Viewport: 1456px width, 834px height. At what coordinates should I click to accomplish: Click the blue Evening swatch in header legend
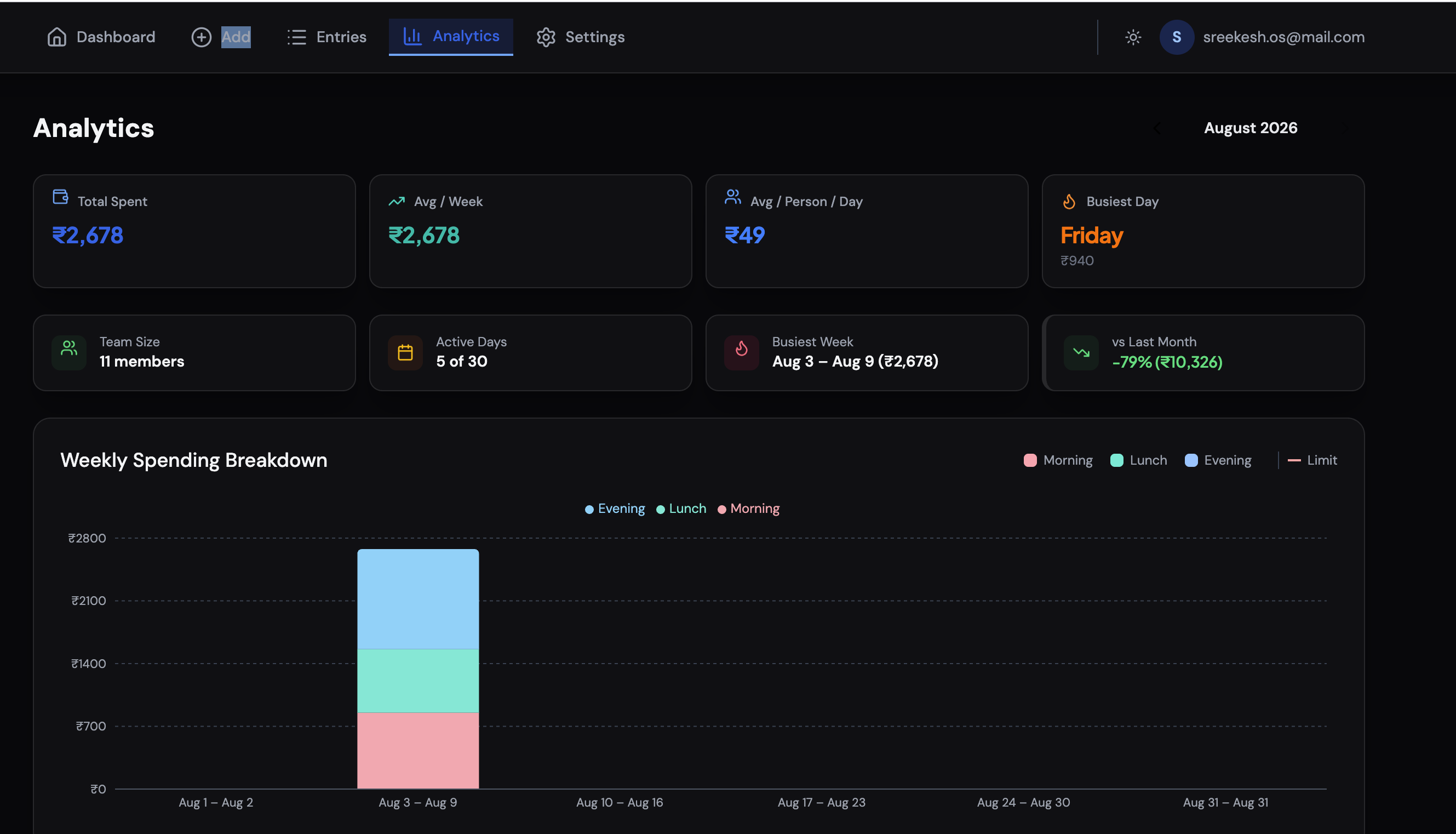click(1190, 460)
